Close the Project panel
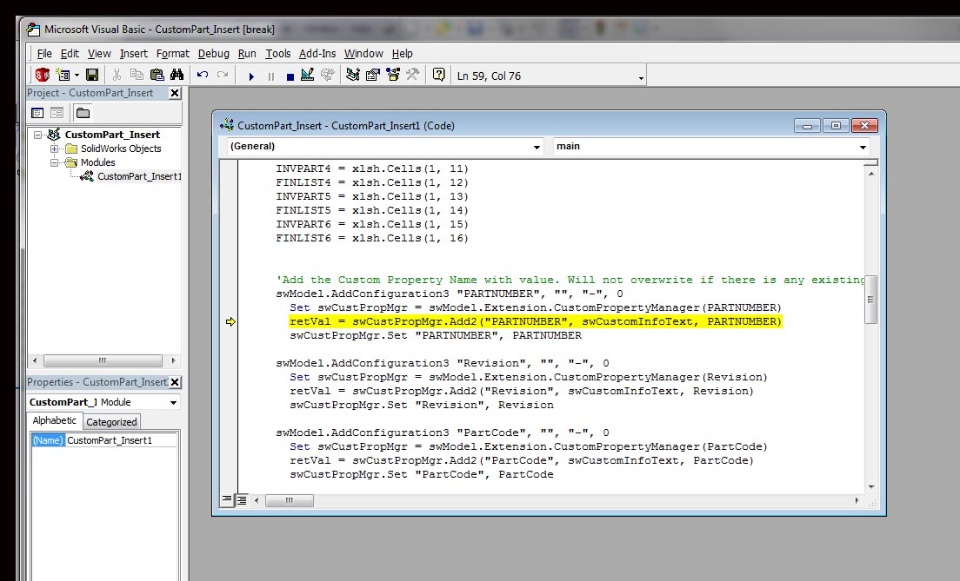Image resolution: width=960 pixels, height=581 pixels. tap(174, 93)
